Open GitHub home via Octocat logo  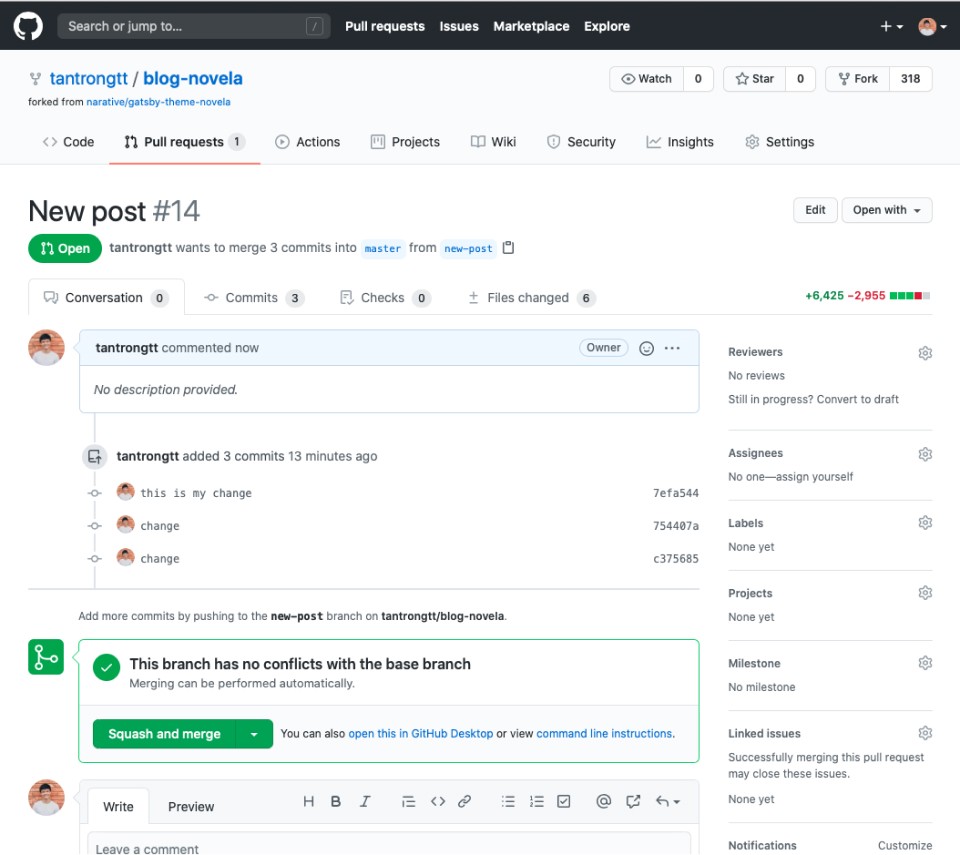coord(28,26)
